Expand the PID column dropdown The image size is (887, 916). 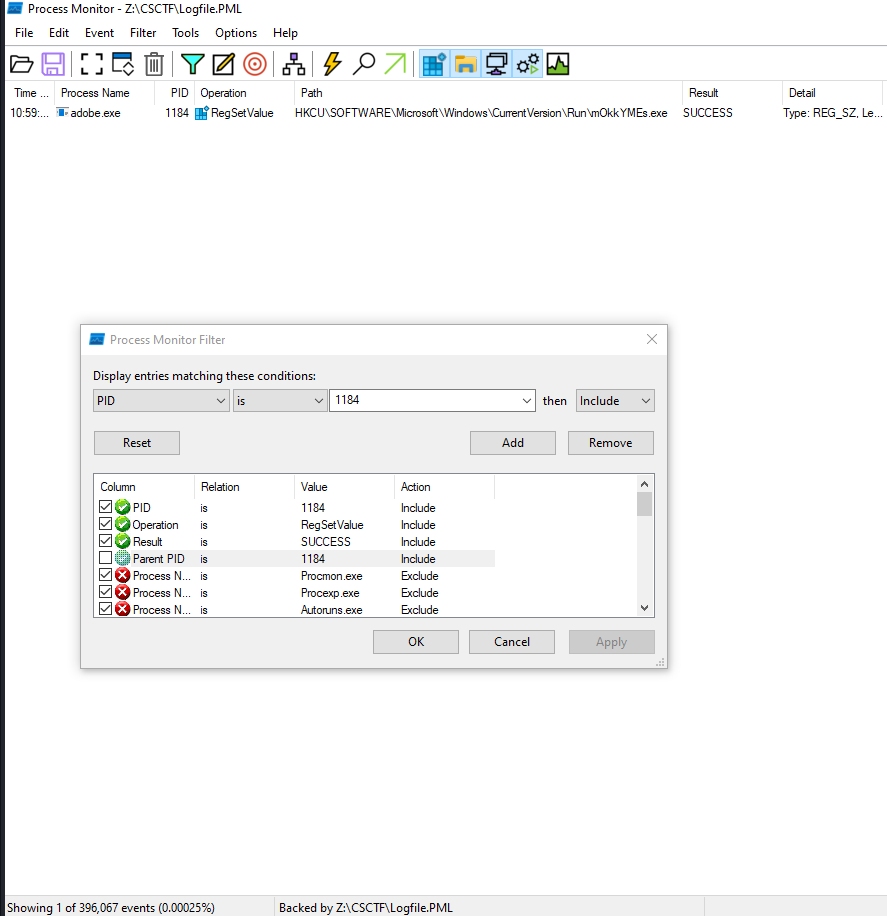point(221,401)
